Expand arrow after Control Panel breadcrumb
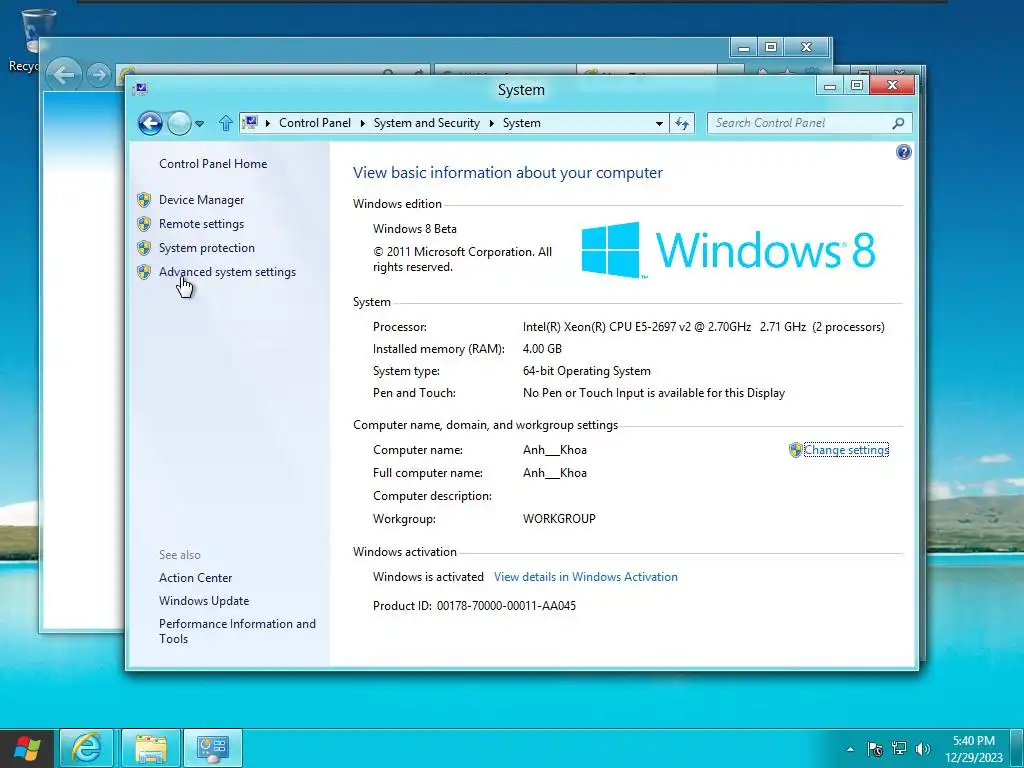1024x768 pixels. pos(362,123)
